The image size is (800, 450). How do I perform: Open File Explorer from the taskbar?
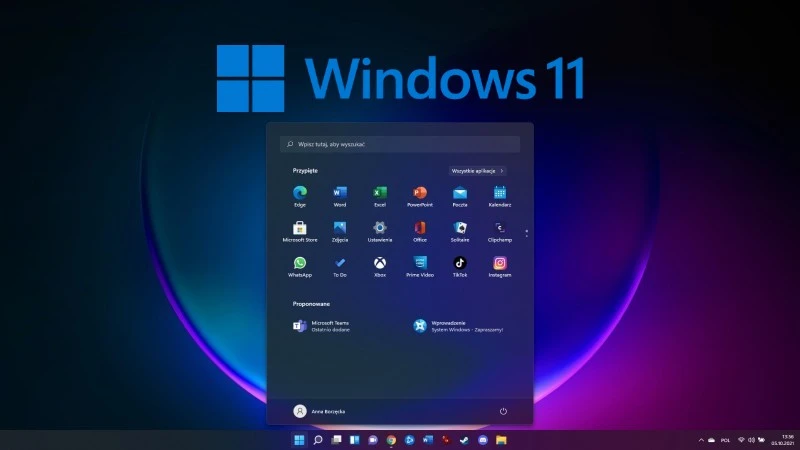[501, 440]
